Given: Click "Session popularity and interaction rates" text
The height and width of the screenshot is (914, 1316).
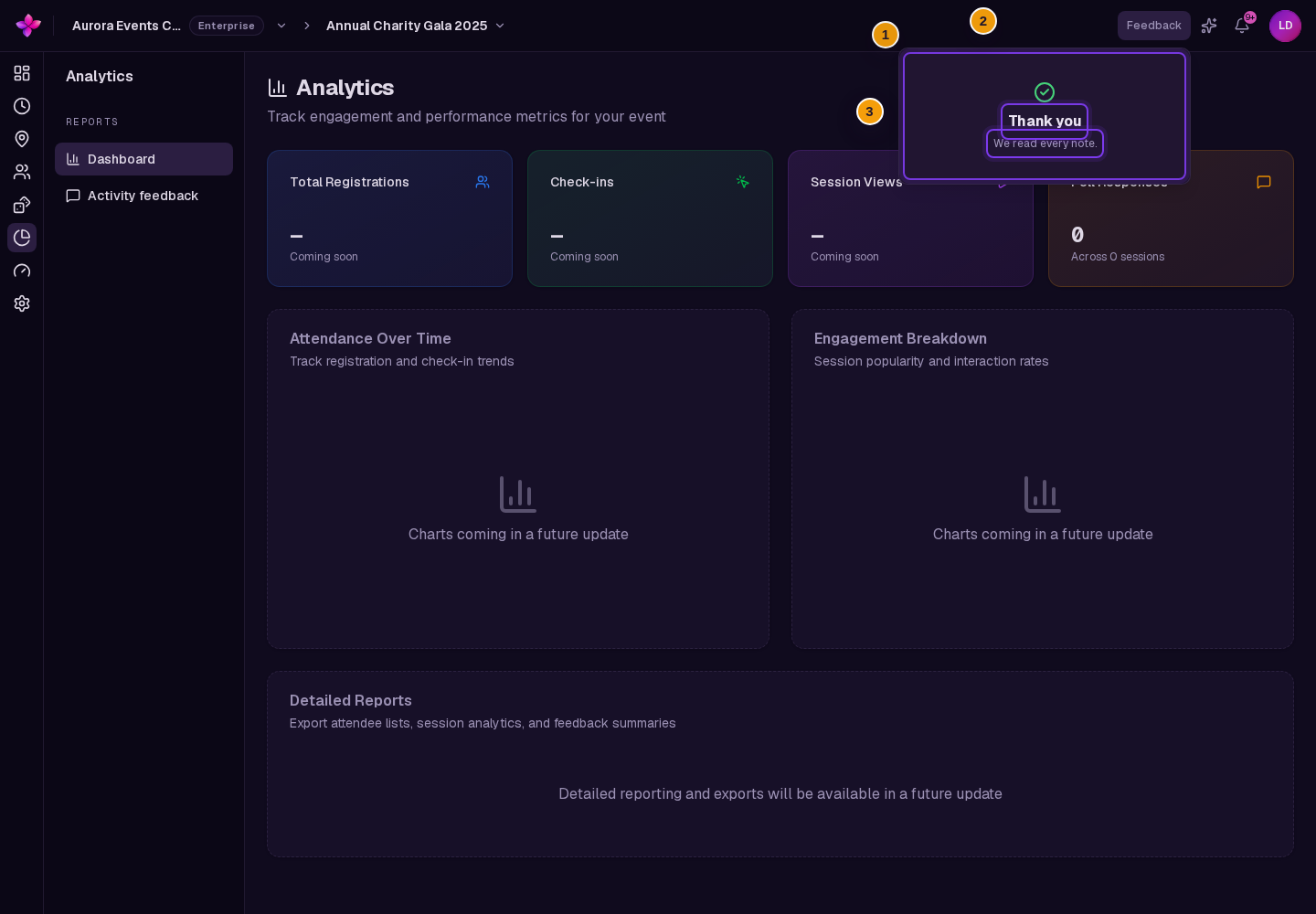Looking at the screenshot, I should pyautogui.click(x=931, y=361).
